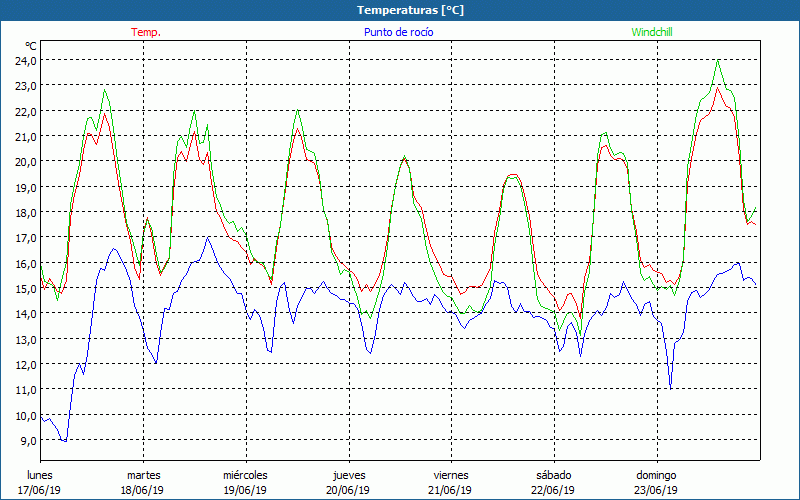The image size is (800, 500).
Task: Click the 18,0 y-axis value
Action: 26,213
